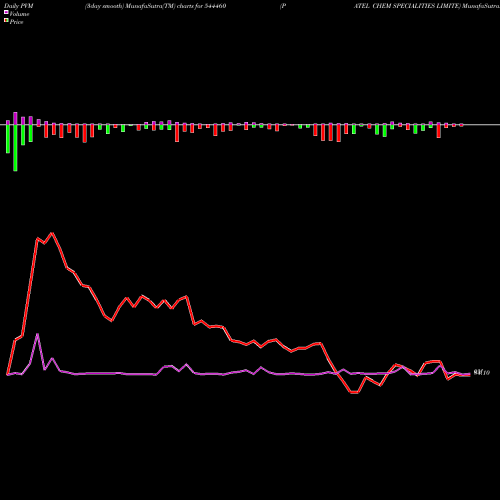Click the "(3day smooth) MunafaSutra(TM) charts for 544460" heading
Image resolution: width=500 pixels, height=500 pixels.
coord(155,6)
